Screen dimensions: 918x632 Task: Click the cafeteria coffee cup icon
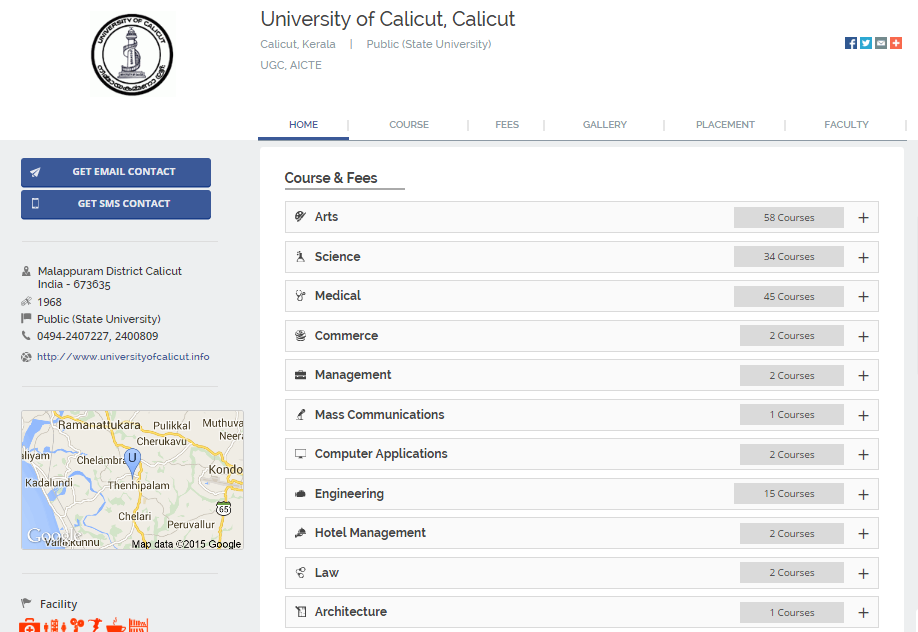tap(115, 626)
